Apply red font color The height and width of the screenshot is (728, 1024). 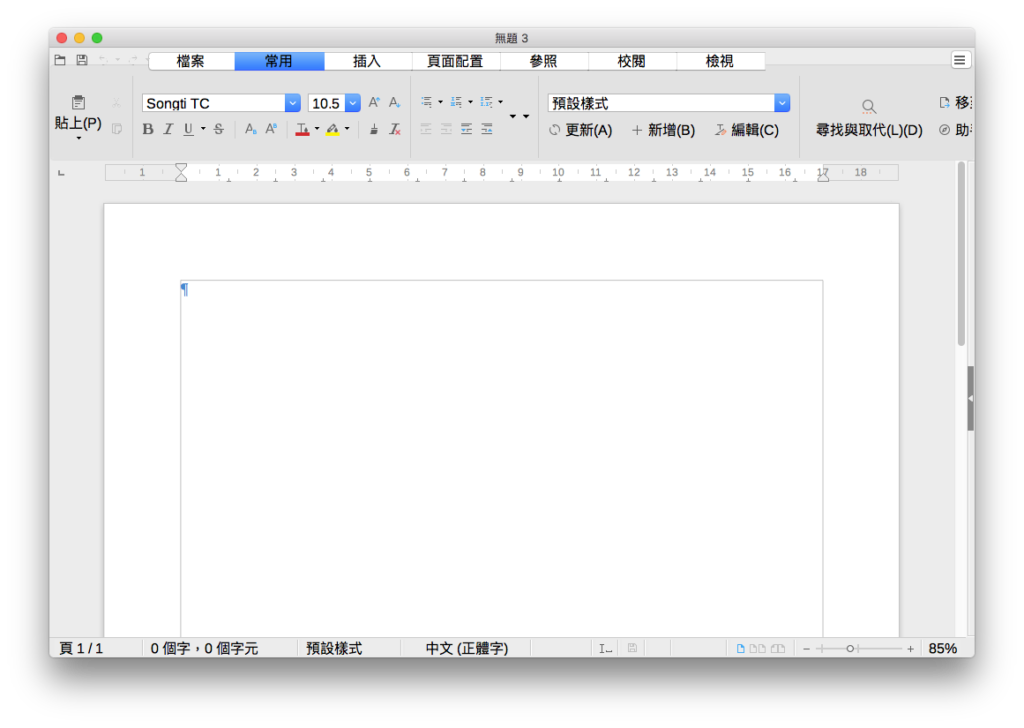[302, 129]
